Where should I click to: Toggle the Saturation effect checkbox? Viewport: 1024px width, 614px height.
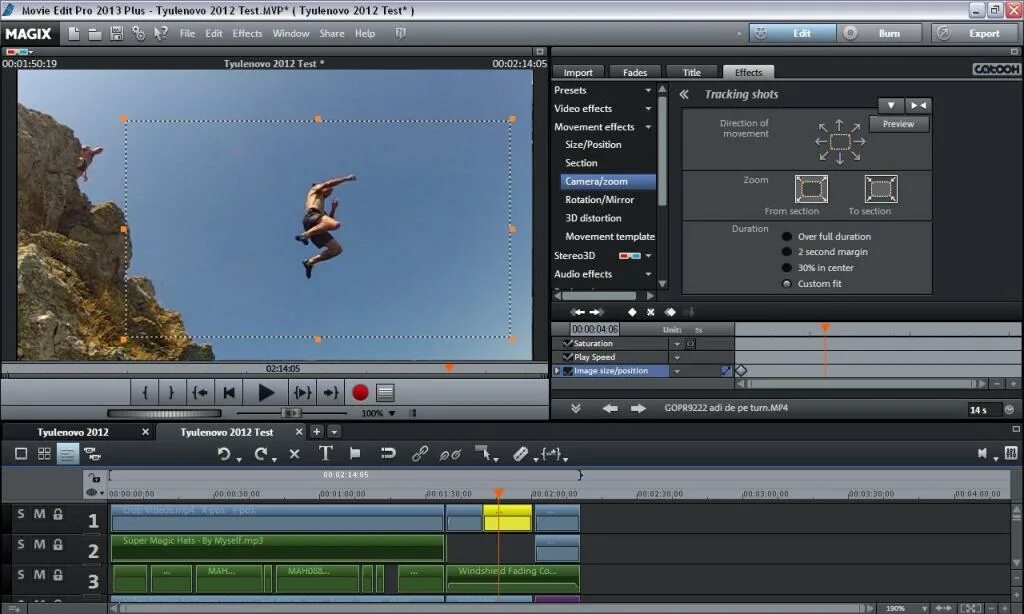[568, 343]
